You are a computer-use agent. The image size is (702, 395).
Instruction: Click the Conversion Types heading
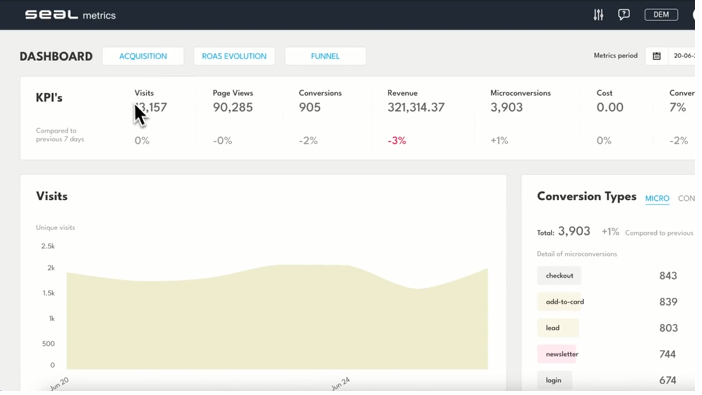coord(586,197)
